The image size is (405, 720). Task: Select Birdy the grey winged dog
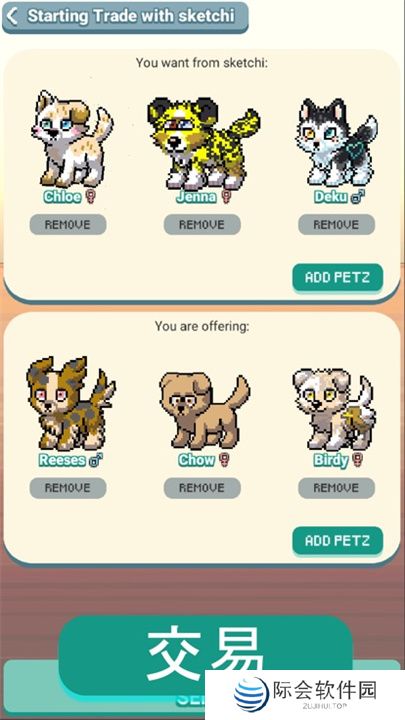pos(335,408)
